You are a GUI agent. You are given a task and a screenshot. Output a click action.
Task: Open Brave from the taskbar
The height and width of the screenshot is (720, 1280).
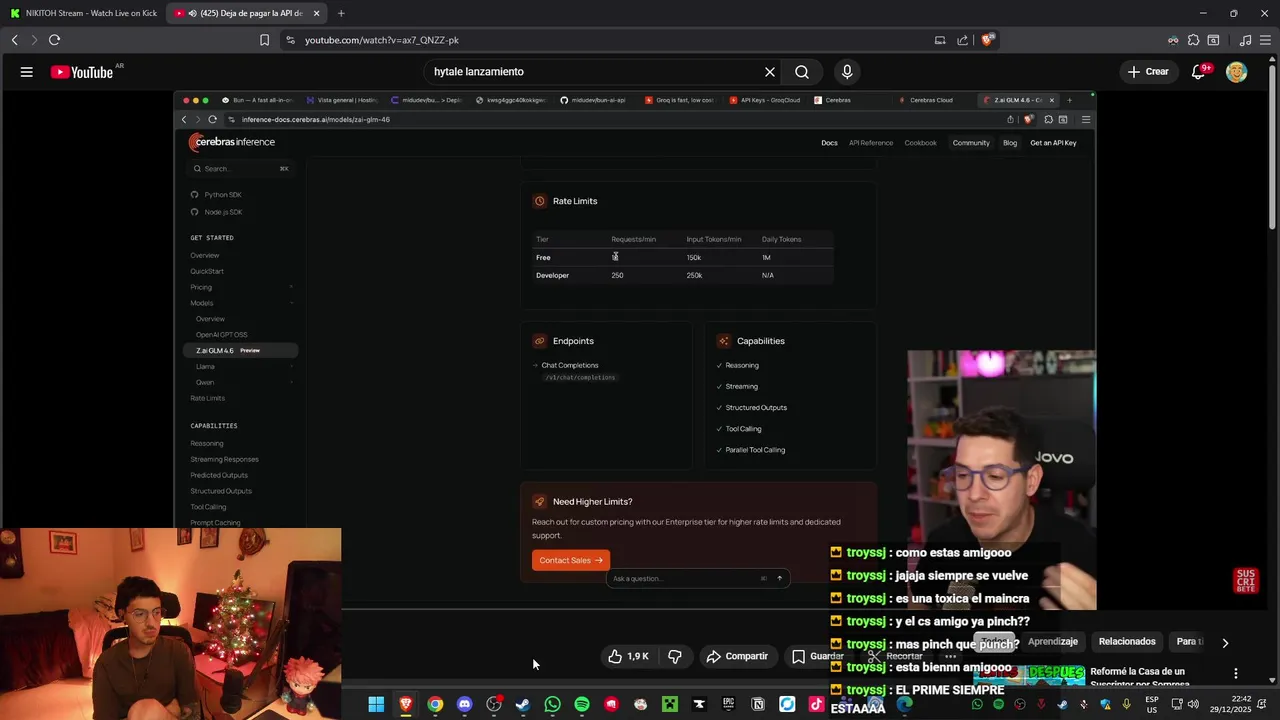[405, 705]
